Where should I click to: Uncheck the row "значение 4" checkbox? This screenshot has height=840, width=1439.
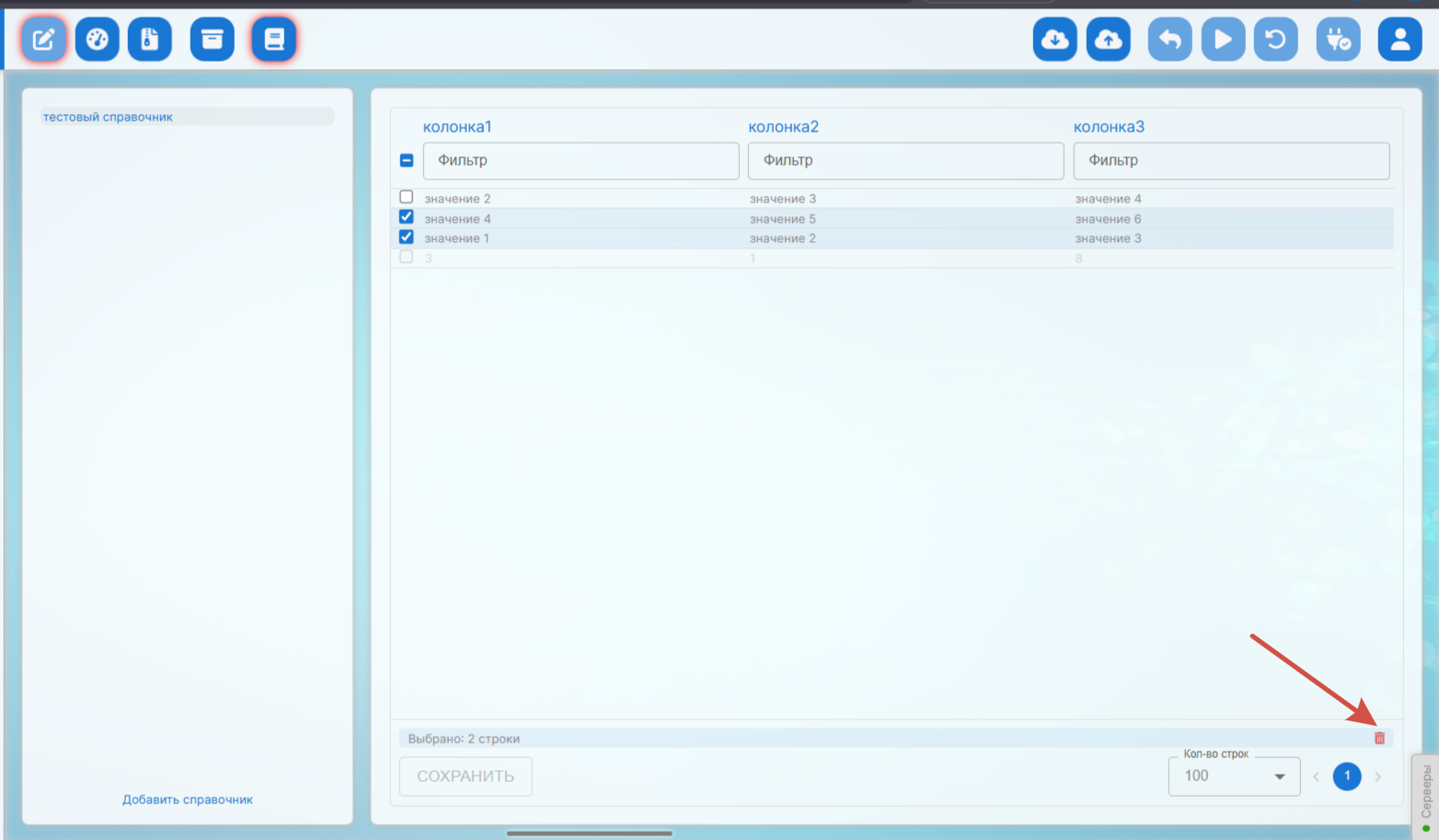(407, 217)
